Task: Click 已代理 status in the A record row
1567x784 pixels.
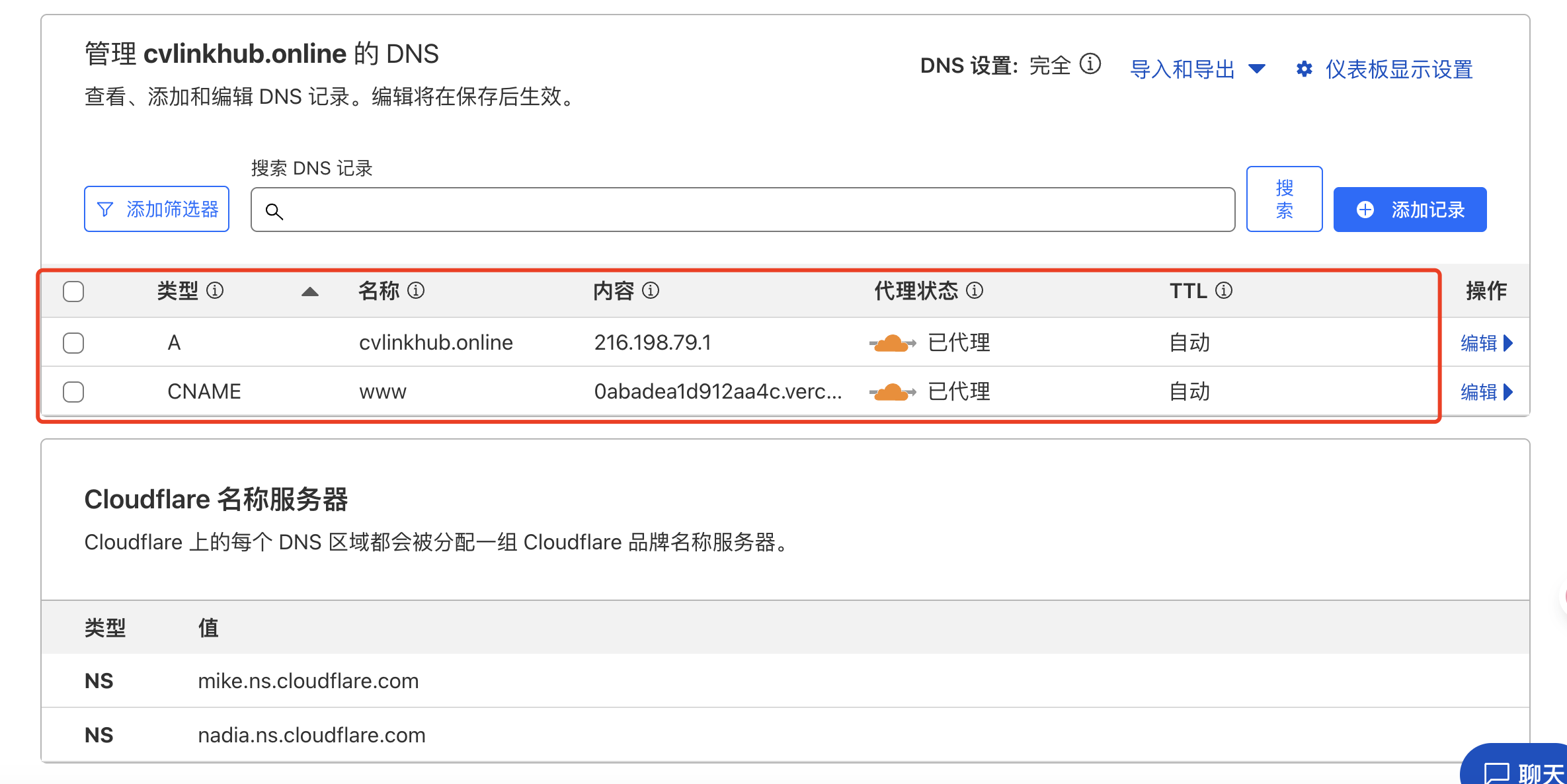Action: tap(959, 342)
